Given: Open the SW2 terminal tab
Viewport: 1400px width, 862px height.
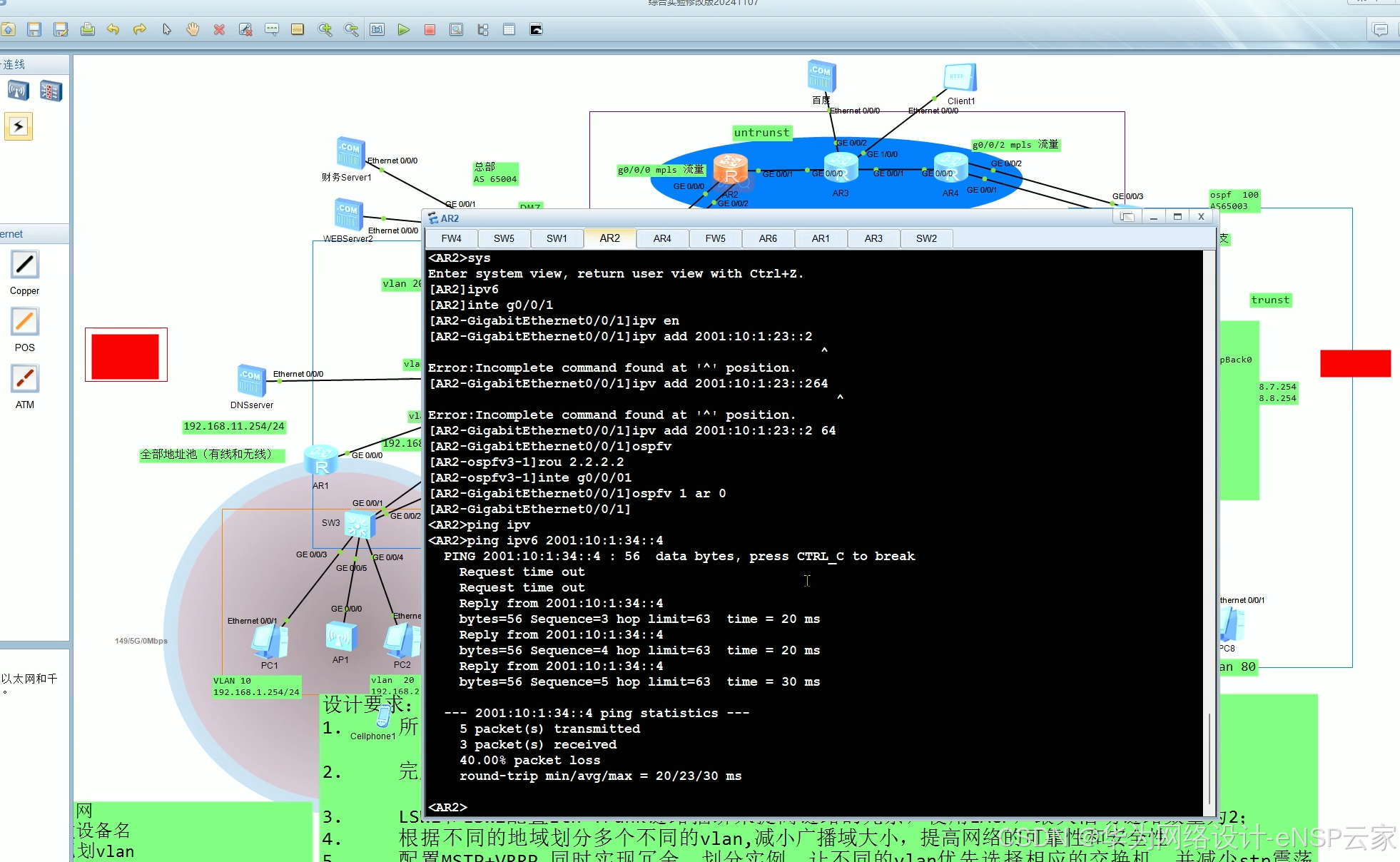Looking at the screenshot, I should [x=926, y=238].
